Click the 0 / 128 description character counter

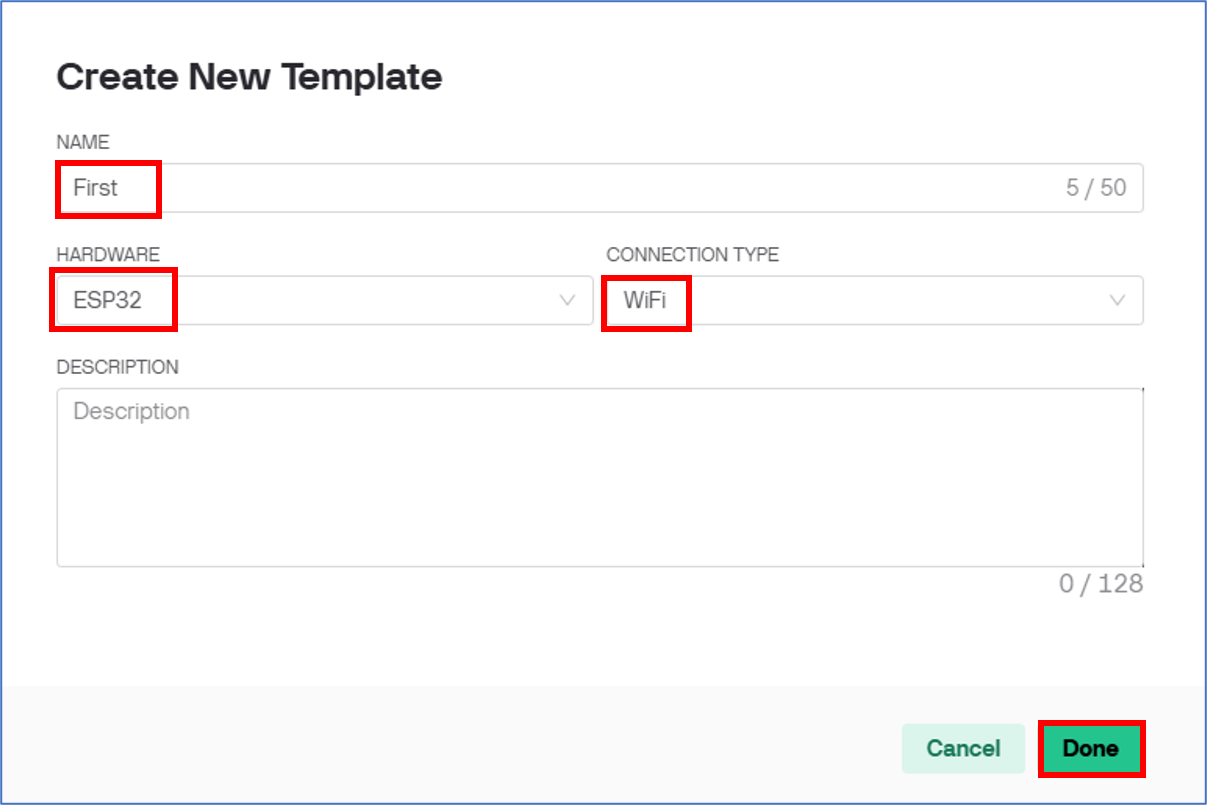pyautogui.click(x=1101, y=583)
